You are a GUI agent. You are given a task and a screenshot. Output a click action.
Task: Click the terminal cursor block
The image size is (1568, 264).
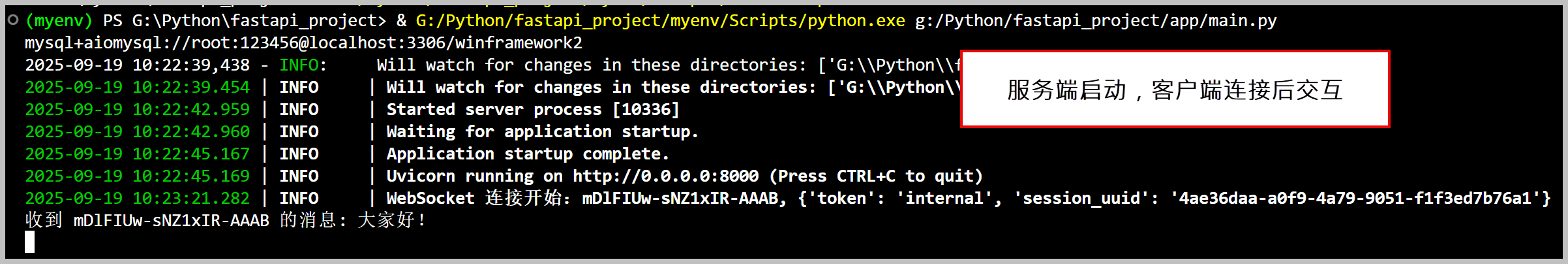click(x=29, y=242)
